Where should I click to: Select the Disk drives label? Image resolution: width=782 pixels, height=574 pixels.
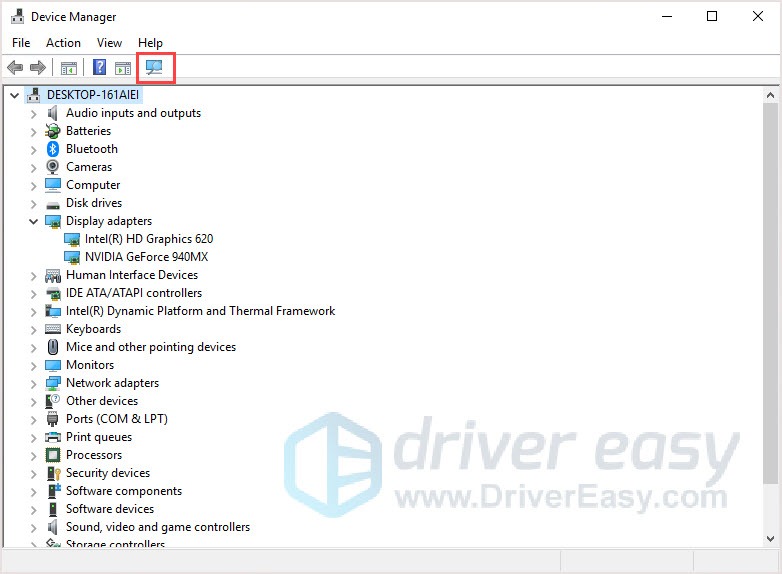[x=94, y=203]
